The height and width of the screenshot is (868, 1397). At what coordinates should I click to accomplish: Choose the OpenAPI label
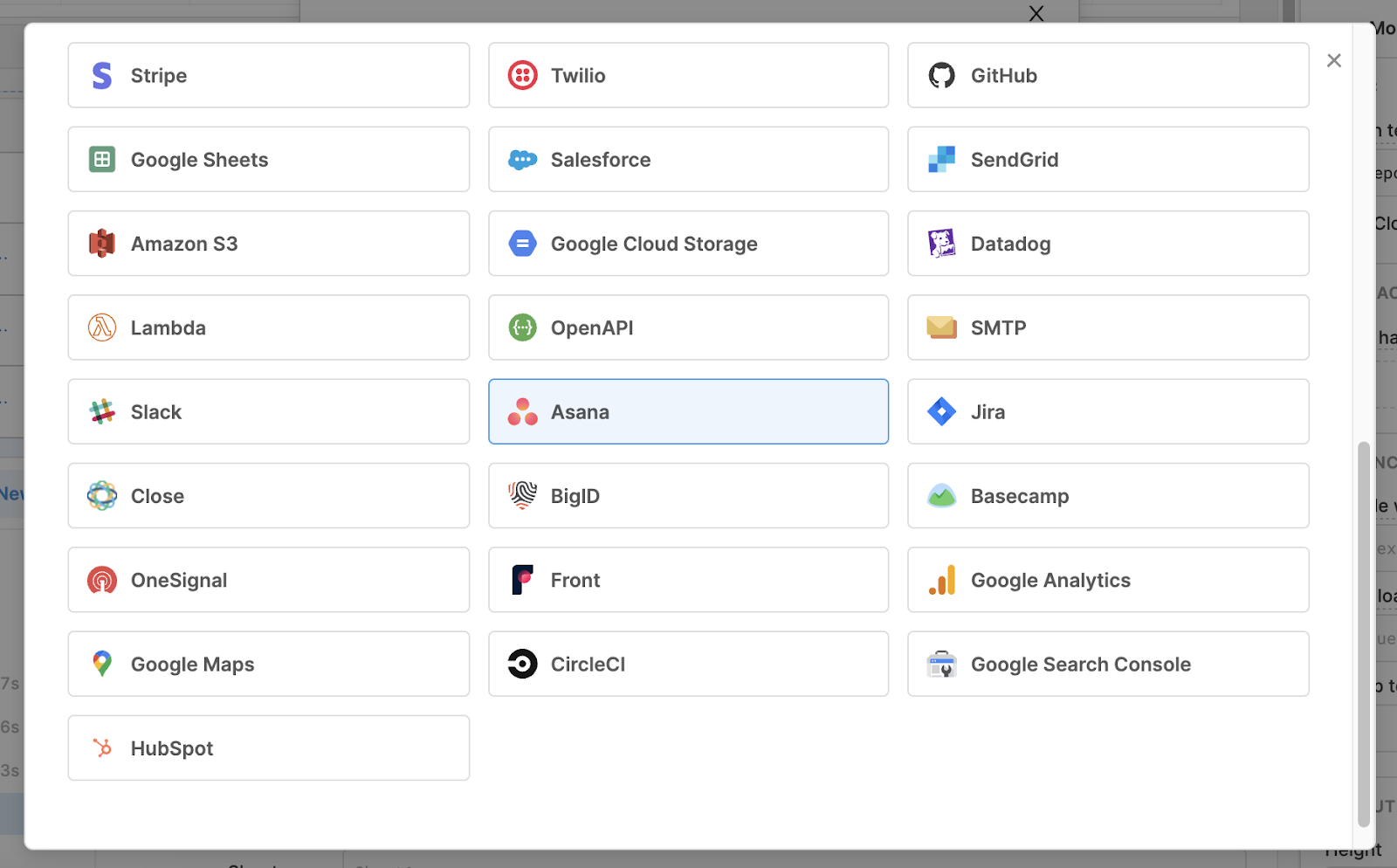(x=592, y=327)
